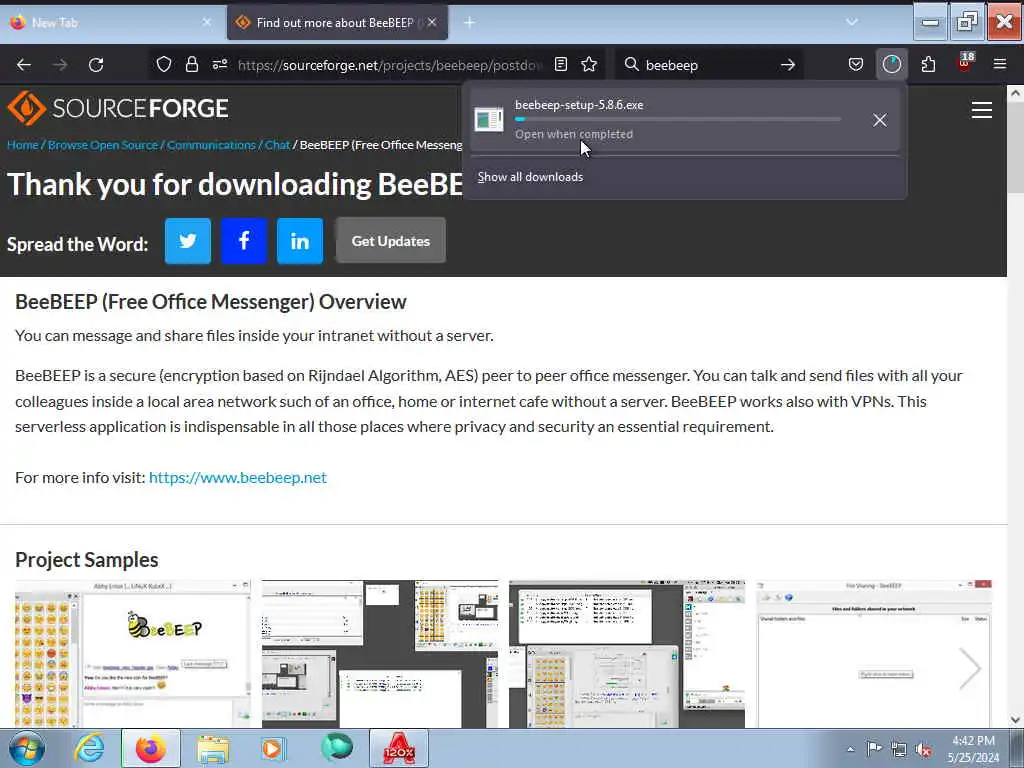This screenshot has height=768, width=1024.
Task: Share on Twitter
Action: (188, 241)
